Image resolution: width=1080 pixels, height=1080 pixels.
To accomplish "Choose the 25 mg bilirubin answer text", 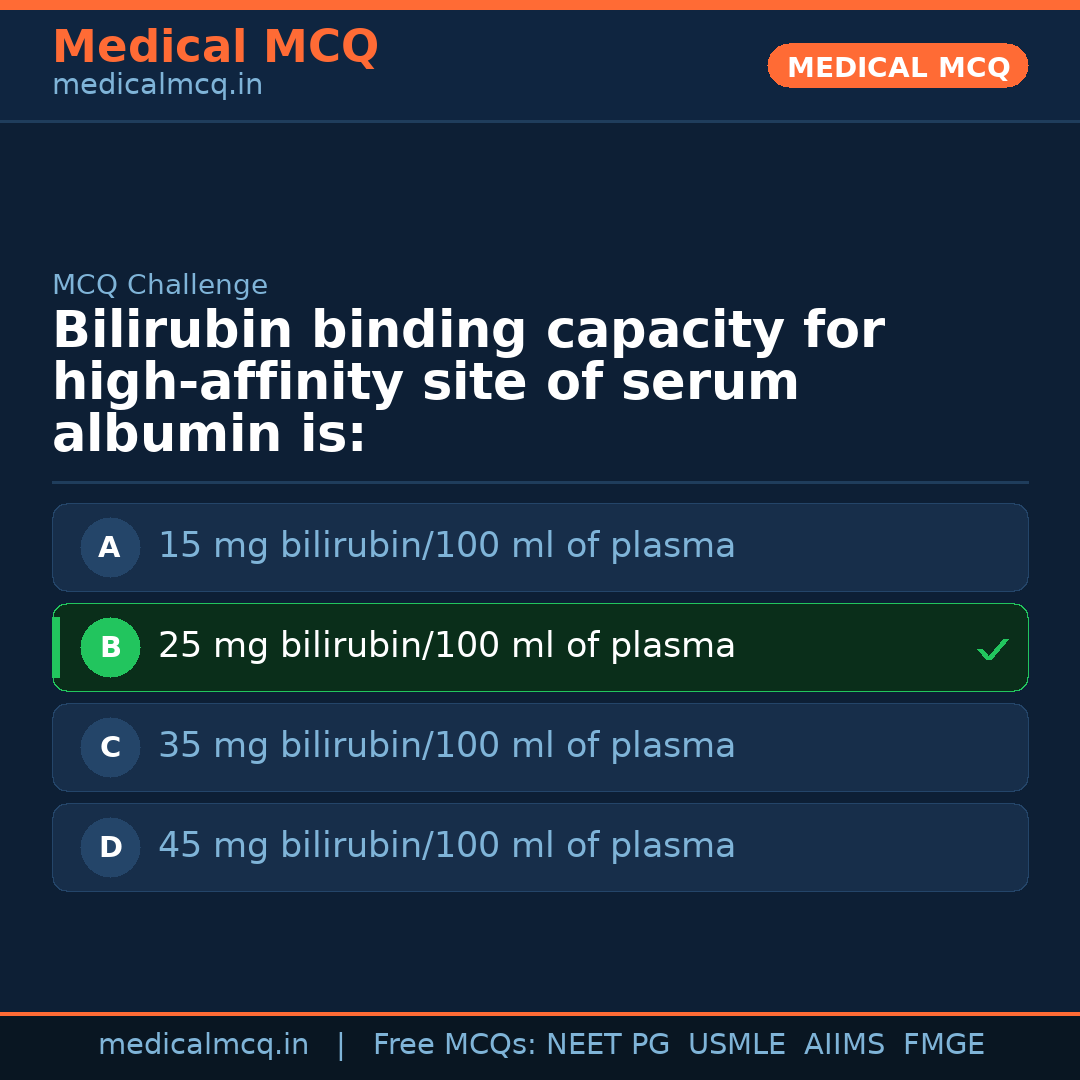I will point(446,646).
